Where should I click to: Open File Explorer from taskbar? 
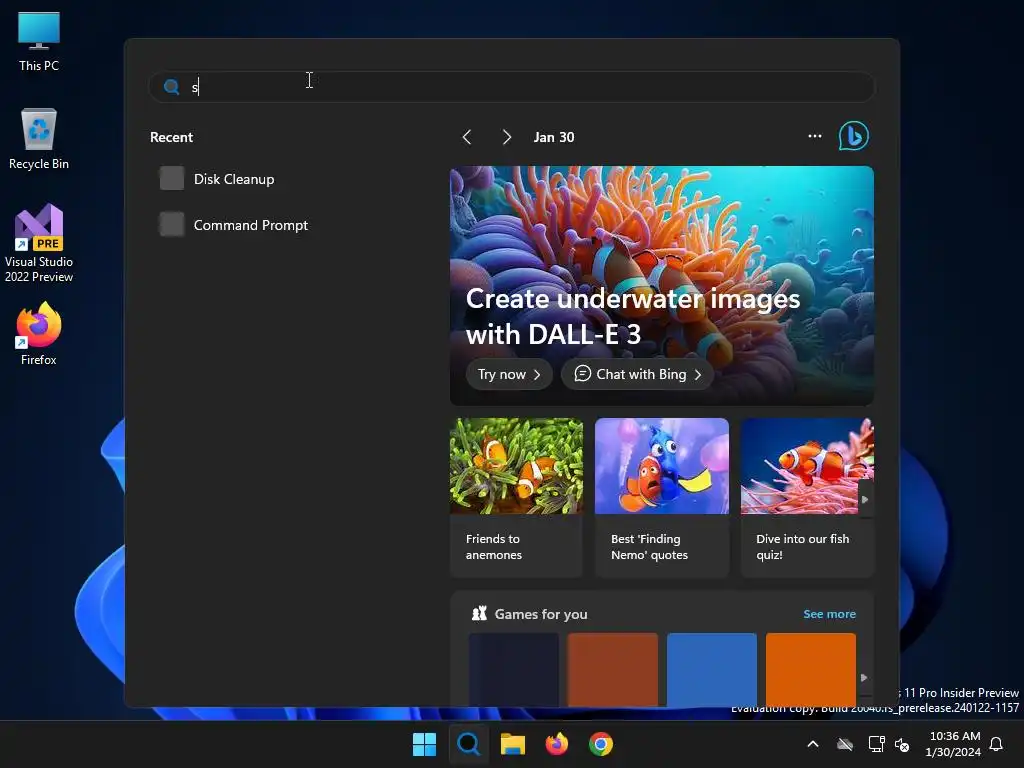click(513, 744)
